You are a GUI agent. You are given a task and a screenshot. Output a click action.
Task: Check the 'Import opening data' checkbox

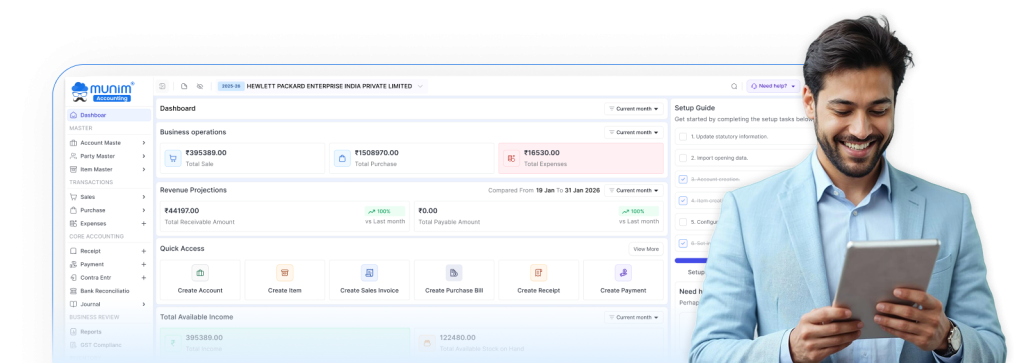coord(683,158)
